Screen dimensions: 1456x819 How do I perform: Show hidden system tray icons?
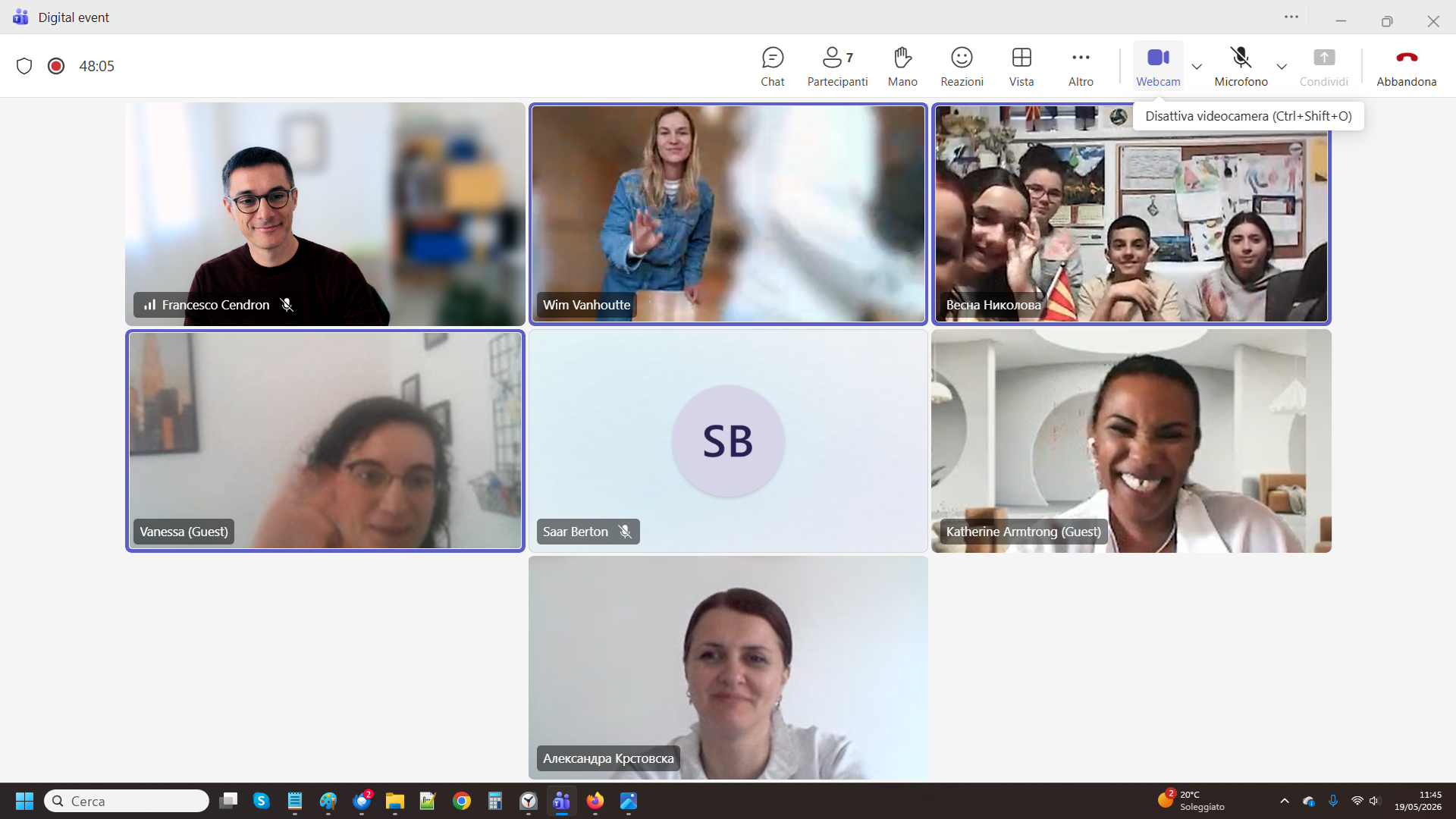(1284, 801)
